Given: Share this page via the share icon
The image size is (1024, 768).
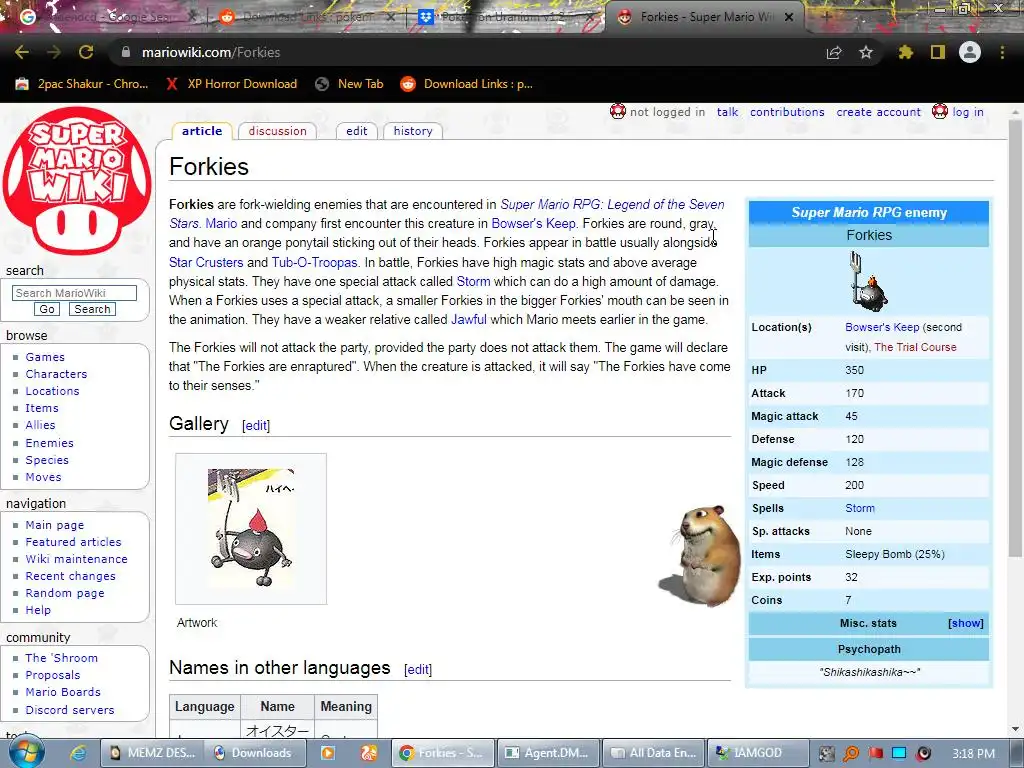Looking at the screenshot, I should [x=834, y=52].
